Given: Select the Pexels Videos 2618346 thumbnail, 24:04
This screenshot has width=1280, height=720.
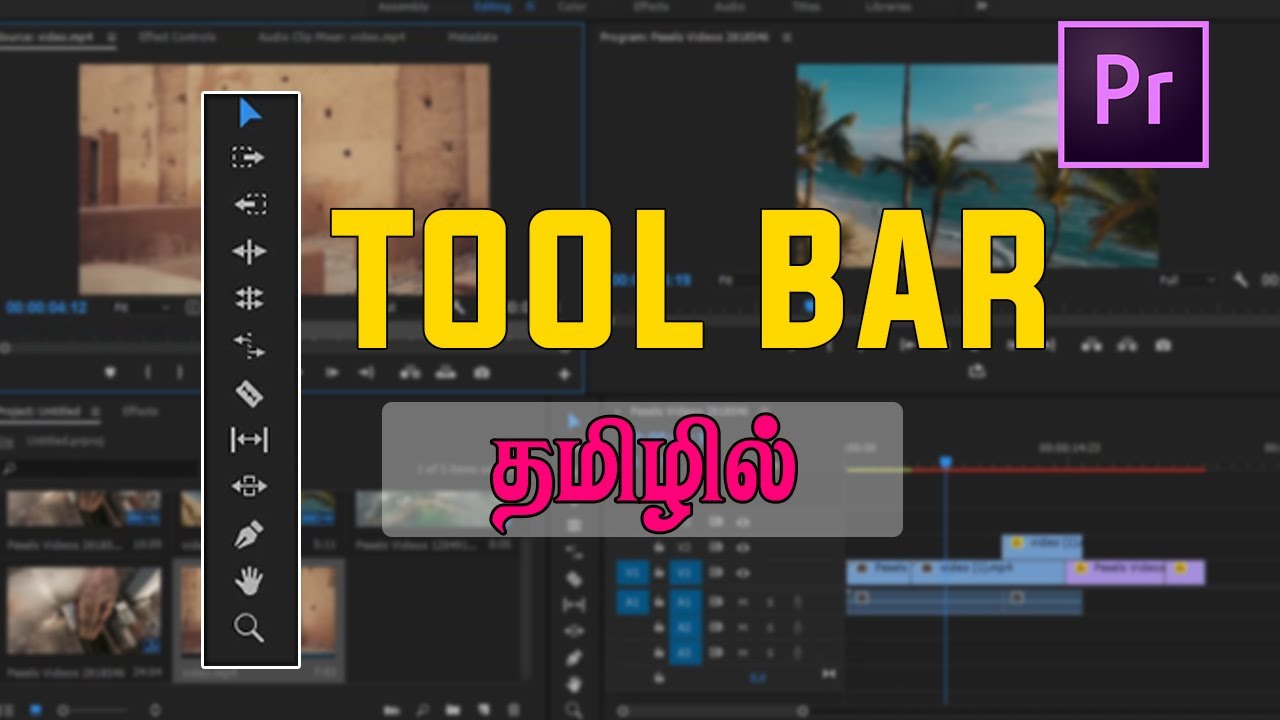Looking at the screenshot, I should pyautogui.click(x=82, y=612).
